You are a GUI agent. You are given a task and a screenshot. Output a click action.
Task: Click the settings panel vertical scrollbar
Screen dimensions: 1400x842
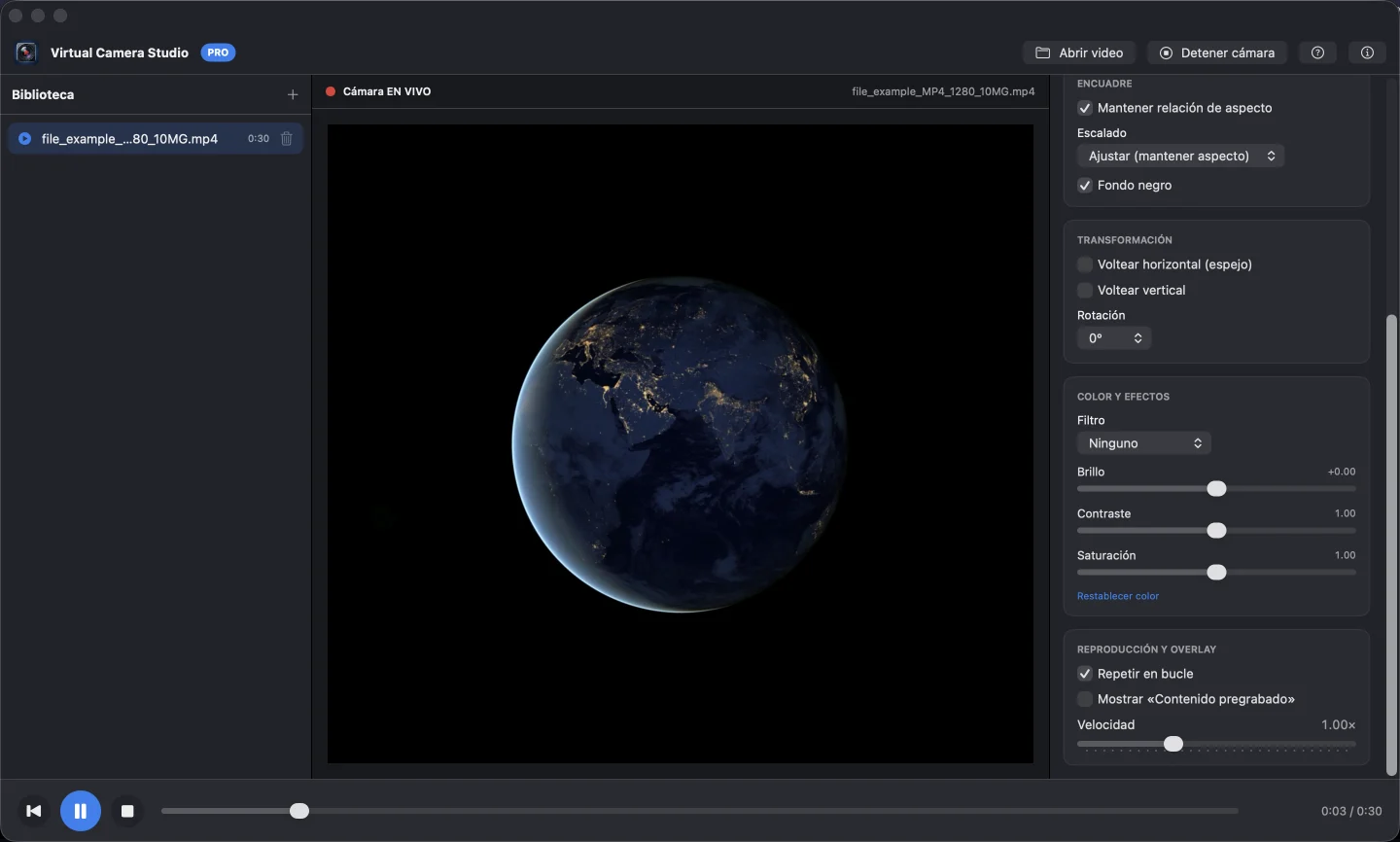pyautogui.click(x=1391, y=544)
